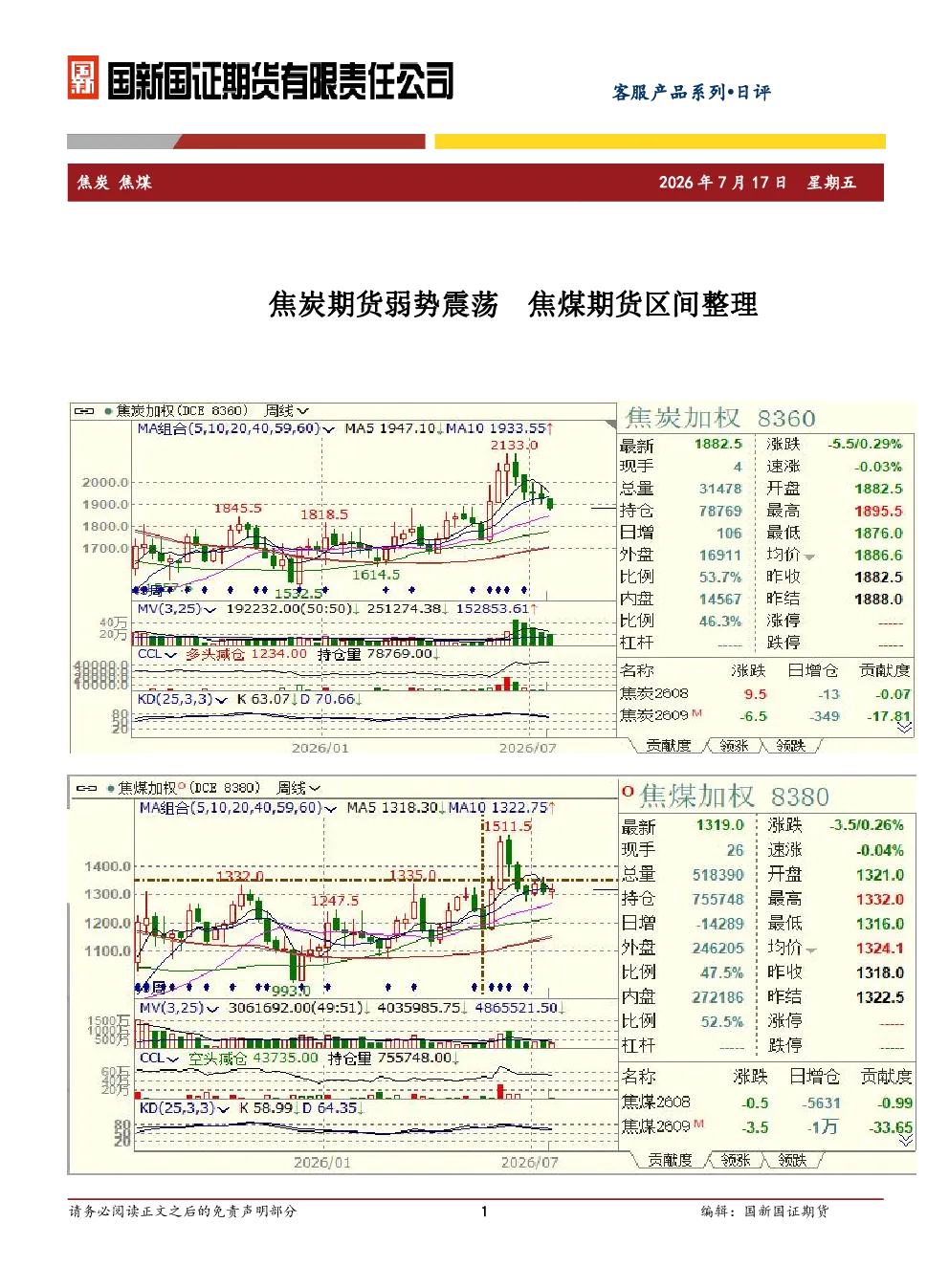Select 领跌 tab under 焦煤 table
Screen dimensions: 949x1288
792,1160
